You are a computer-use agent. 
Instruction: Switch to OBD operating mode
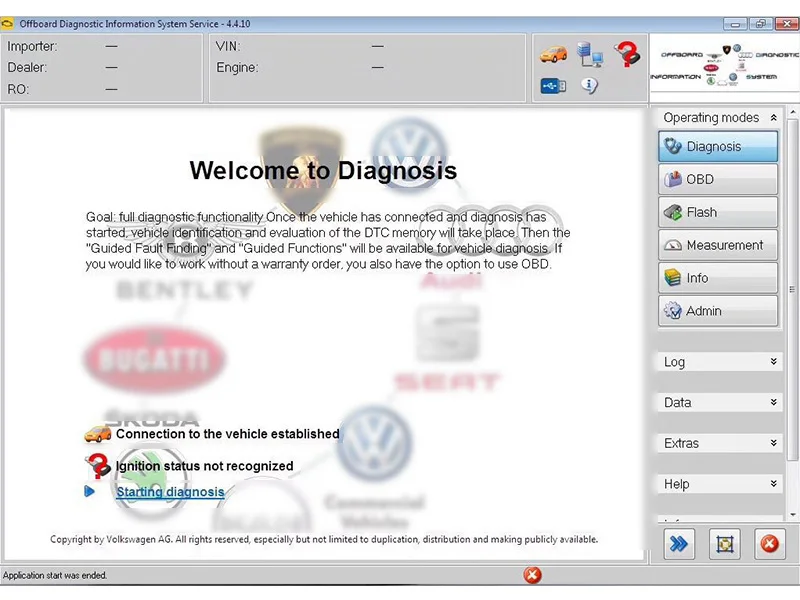[718, 179]
